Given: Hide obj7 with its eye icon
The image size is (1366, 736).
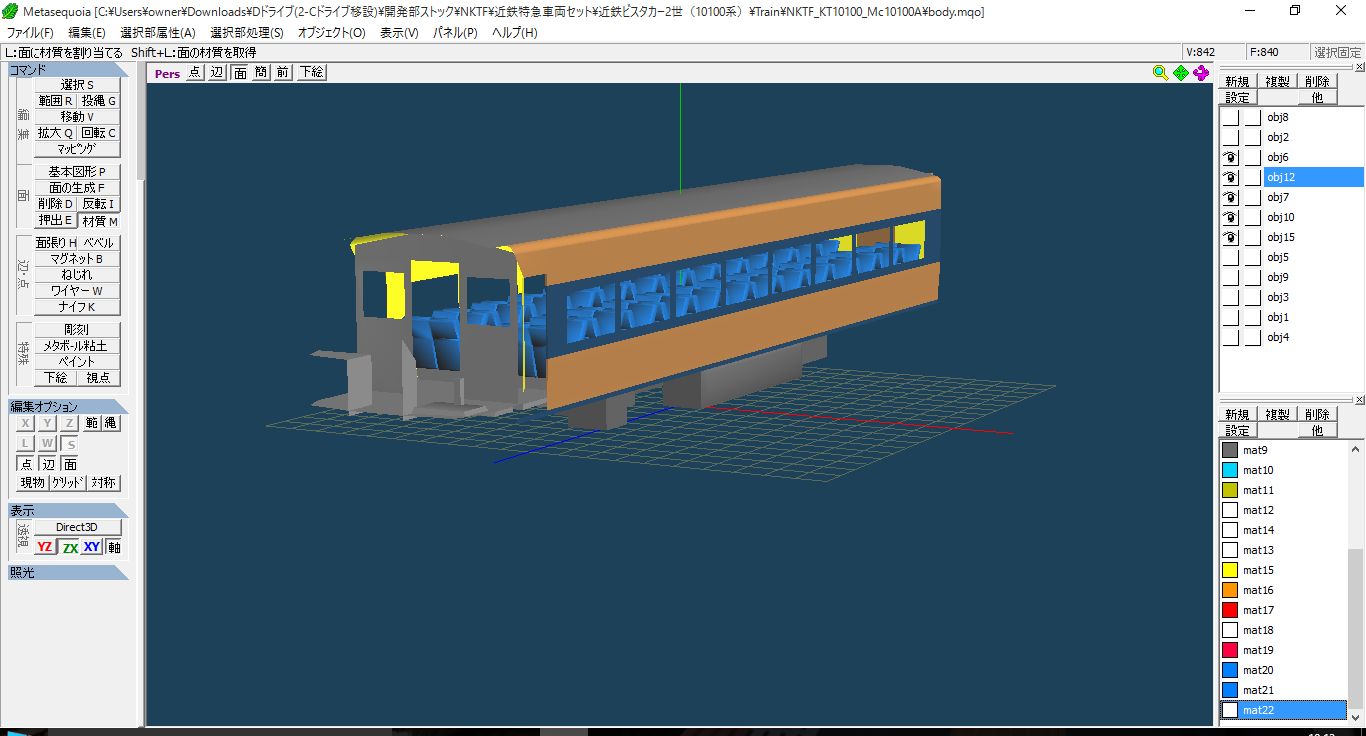Looking at the screenshot, I should [x=1231, y=197].
